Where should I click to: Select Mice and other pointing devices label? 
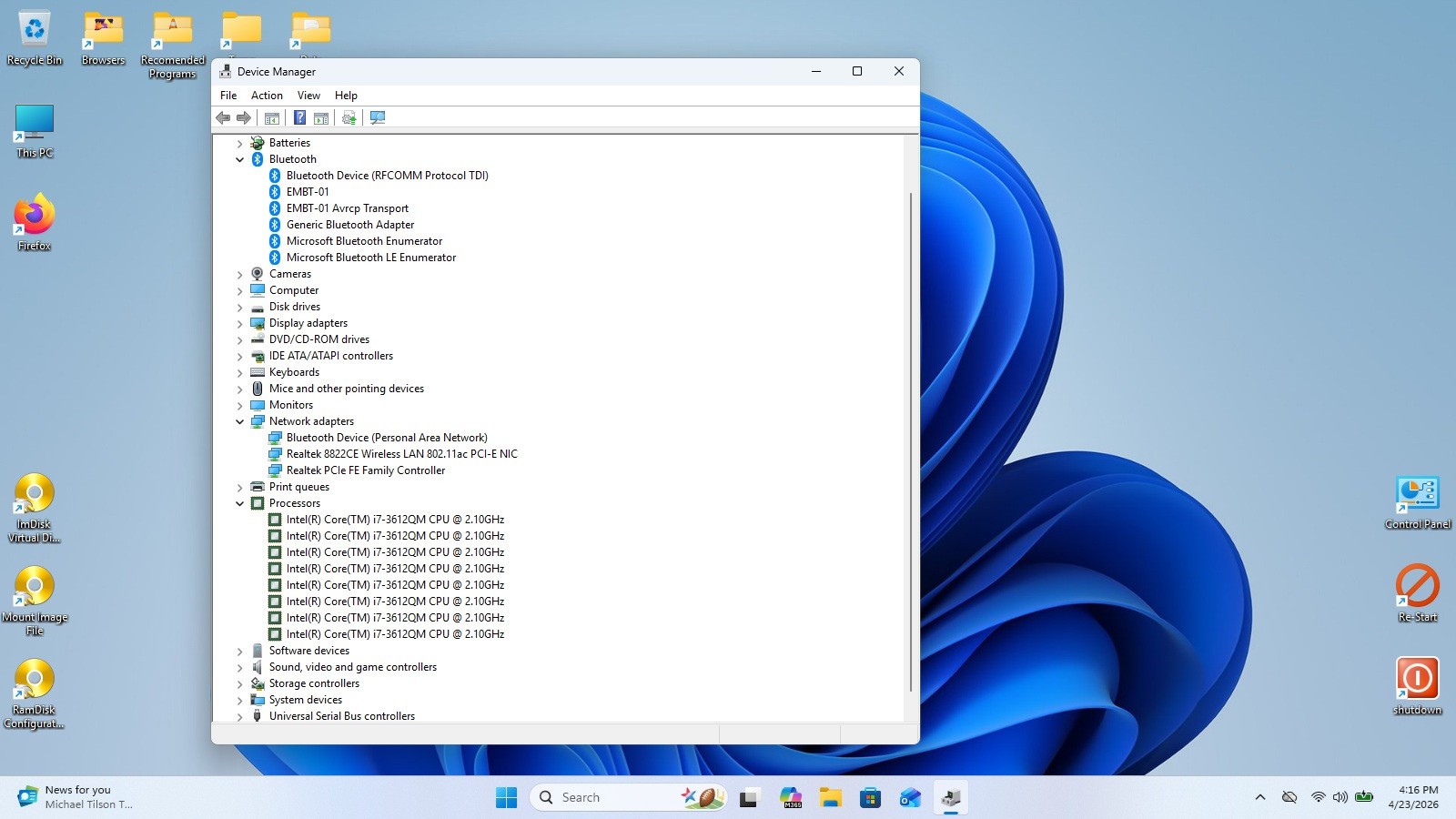pyautogui.click(x=347, y=389)
